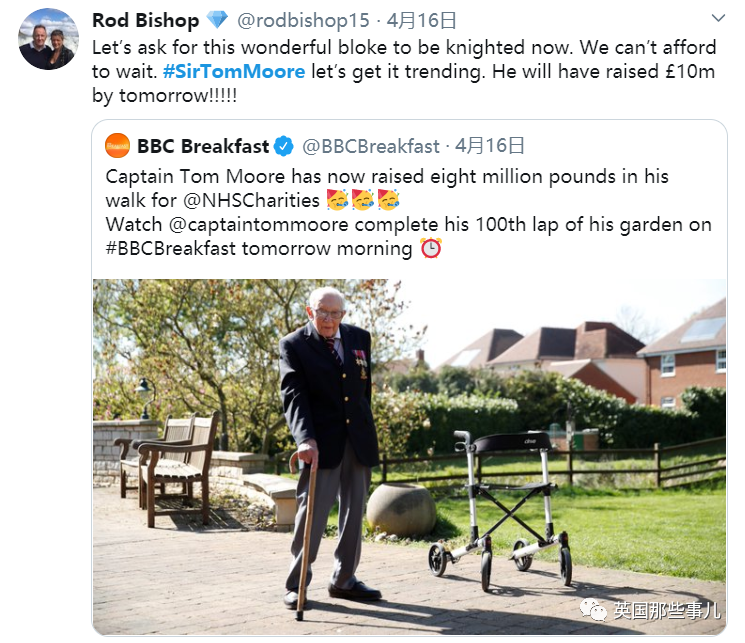Open the @rodbishop15 handle
Image resolution: width=745 pixels, height=643 pixels.
(303, 20)
